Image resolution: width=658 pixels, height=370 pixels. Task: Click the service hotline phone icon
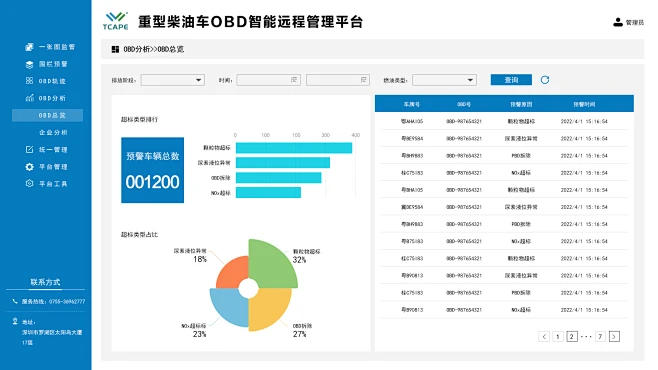coord(15,301)
